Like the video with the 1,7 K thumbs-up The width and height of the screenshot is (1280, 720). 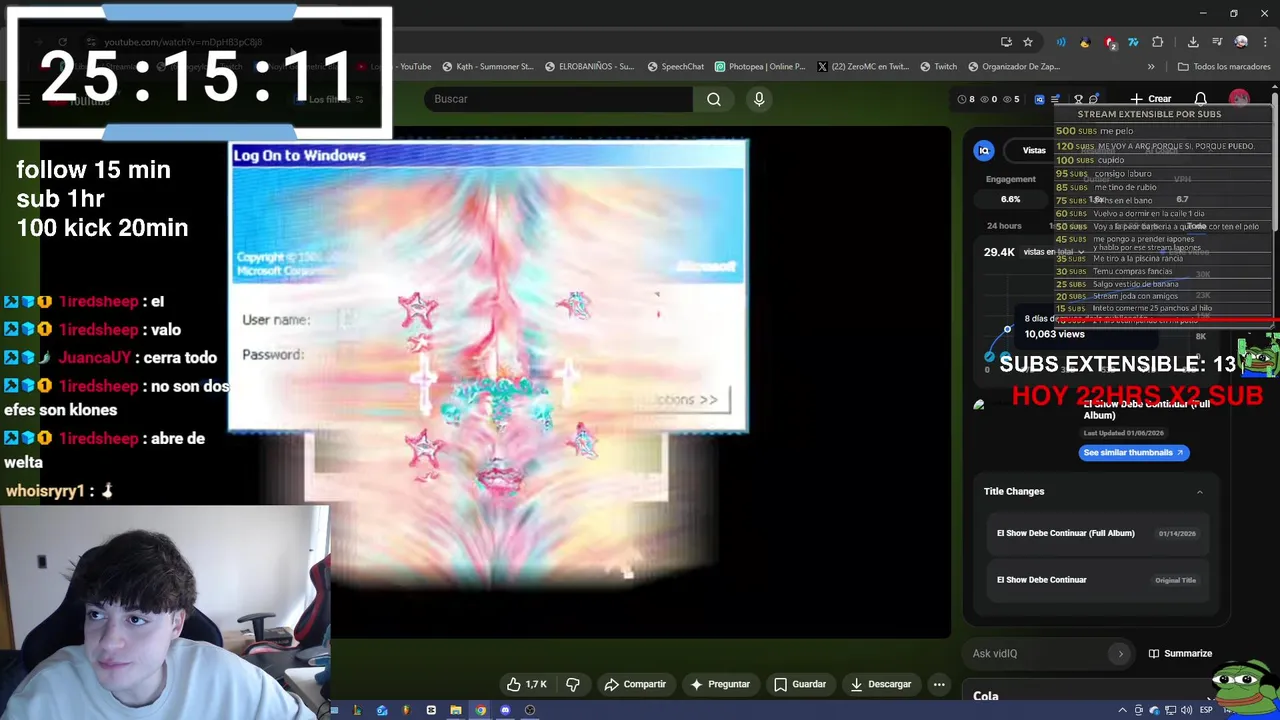[527, 684]
